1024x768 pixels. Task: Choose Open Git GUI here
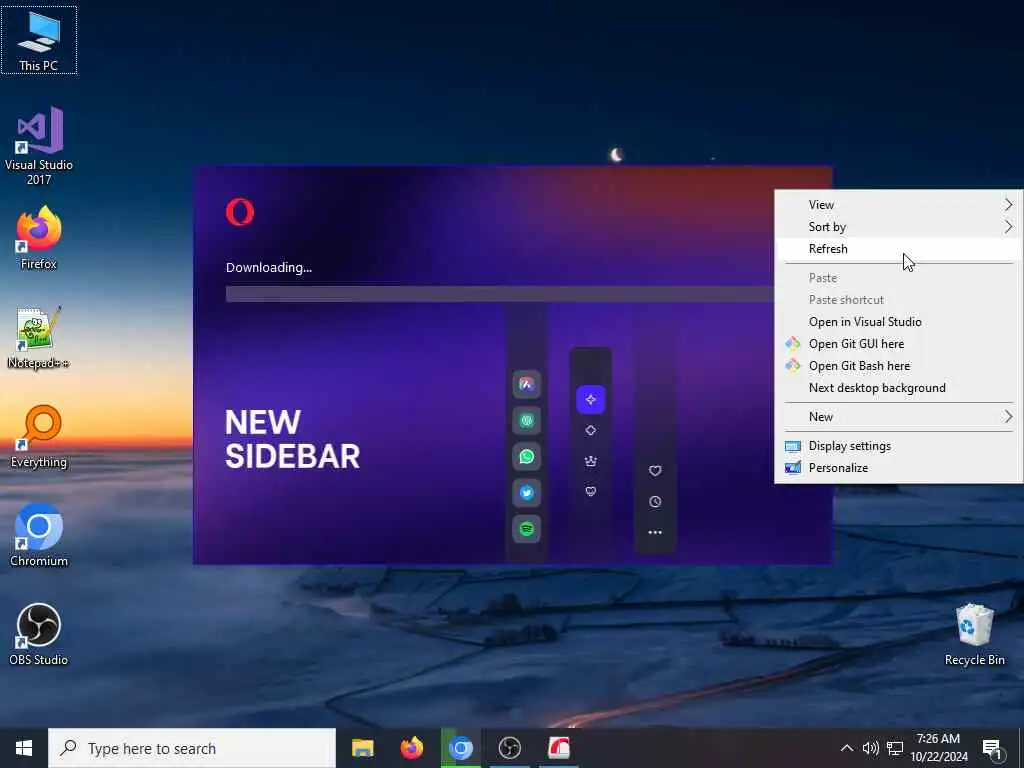click(899, 344)
